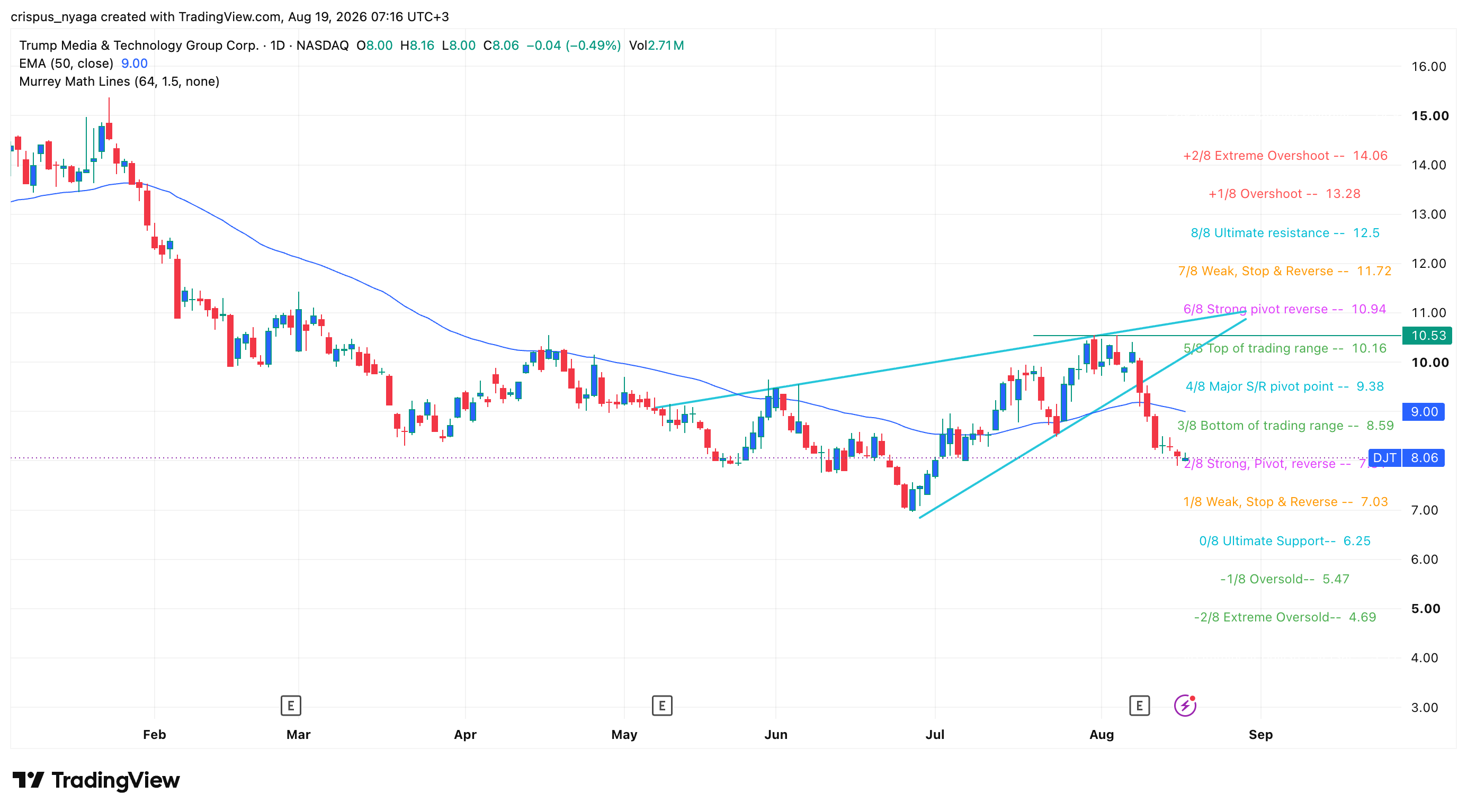The height and width of the screenshot is (812, 1467).
Task: Click the Apr label on time axis
Action: (466, 735)
